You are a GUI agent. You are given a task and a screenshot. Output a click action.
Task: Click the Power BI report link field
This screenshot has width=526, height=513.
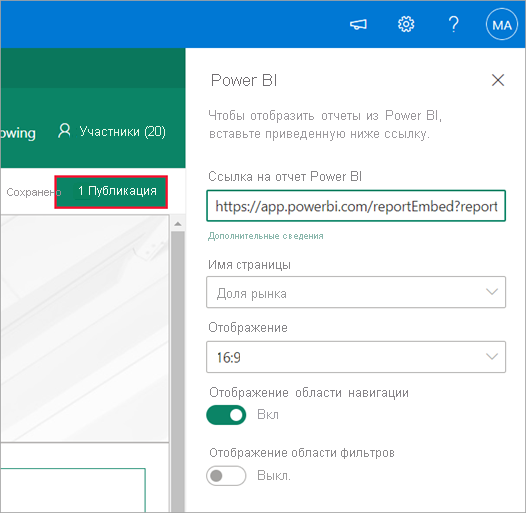click(x=356, y=206)
